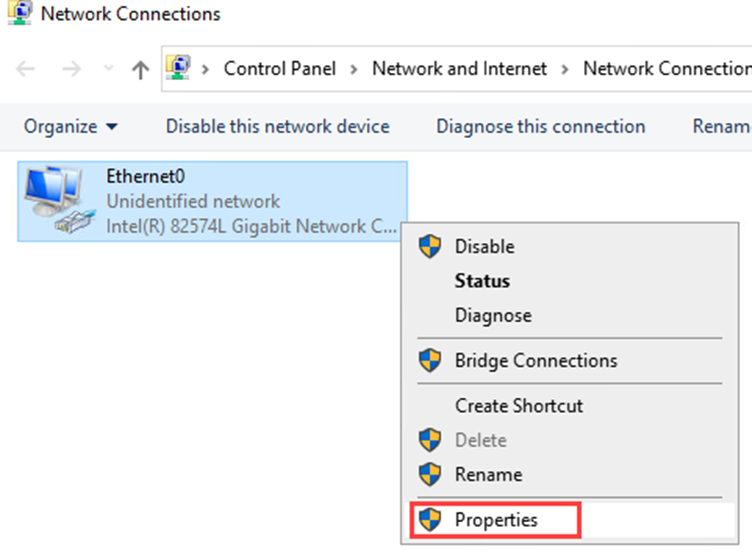Click the shield icon beside Rename

click(430, 474)
